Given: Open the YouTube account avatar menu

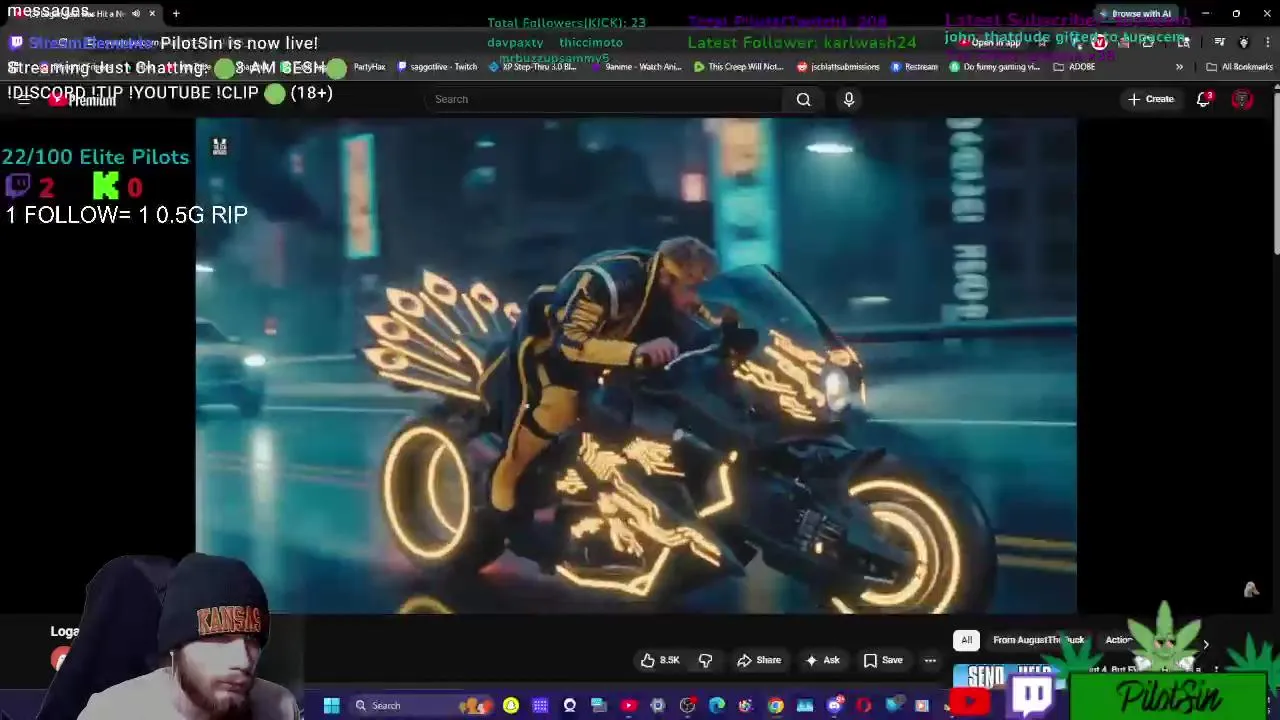Looking at the screenshot, I should (1242, 99).
